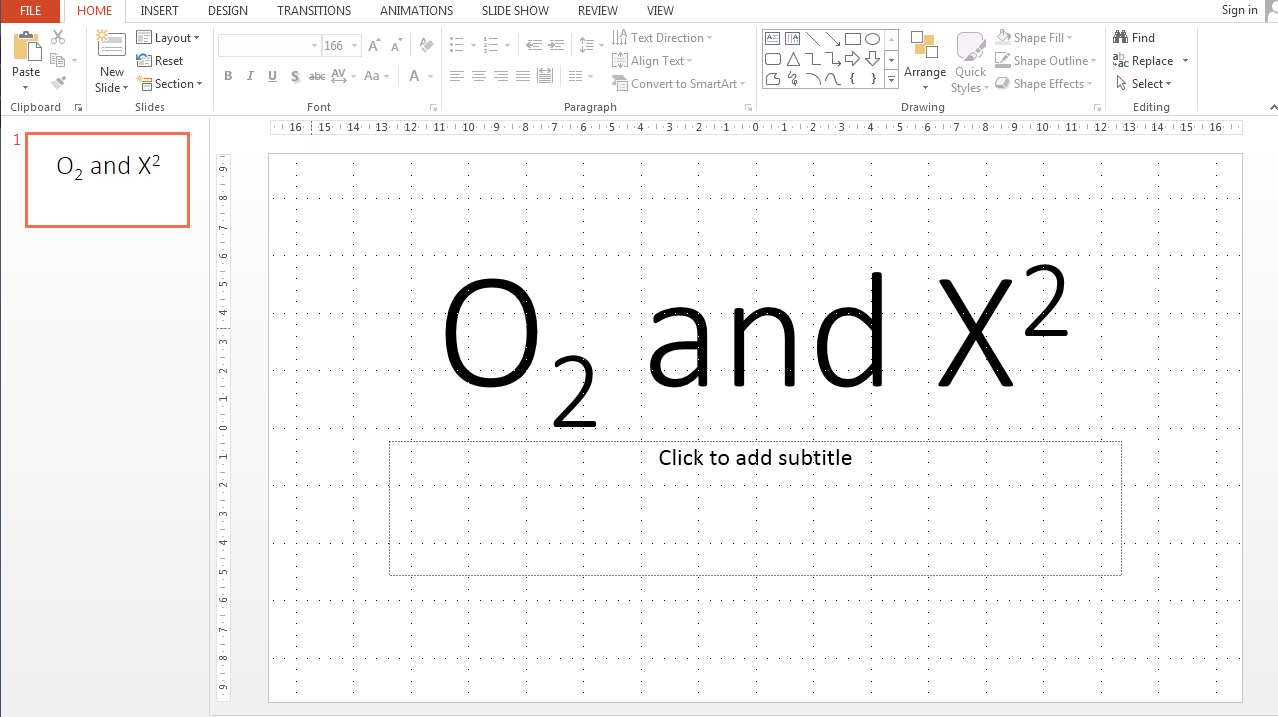This screenshot has height=717, width=1278.
Task: Click the New Slide icon
Action: pos(111,46)
